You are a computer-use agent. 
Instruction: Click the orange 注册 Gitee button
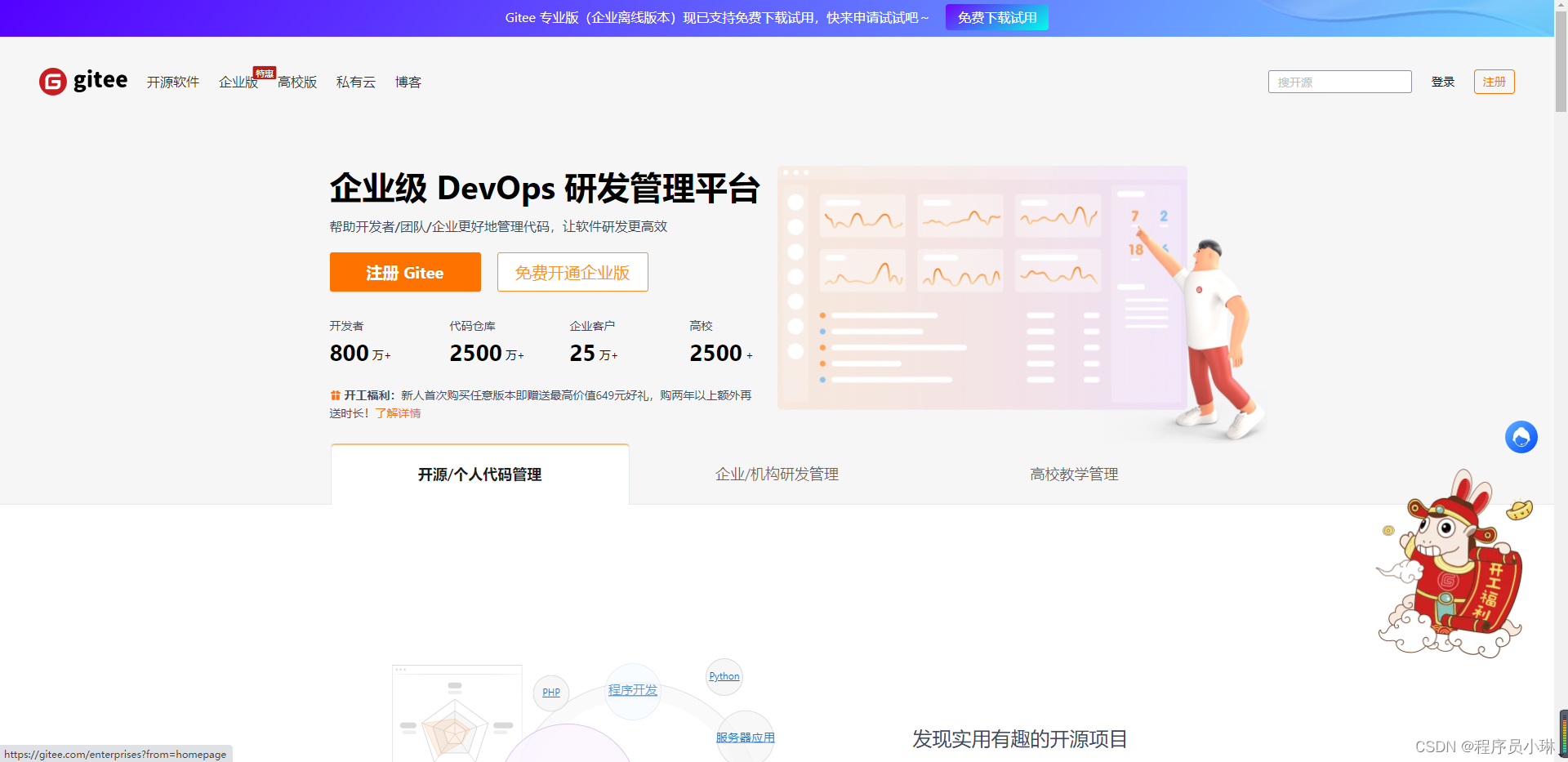coord(405,272)
